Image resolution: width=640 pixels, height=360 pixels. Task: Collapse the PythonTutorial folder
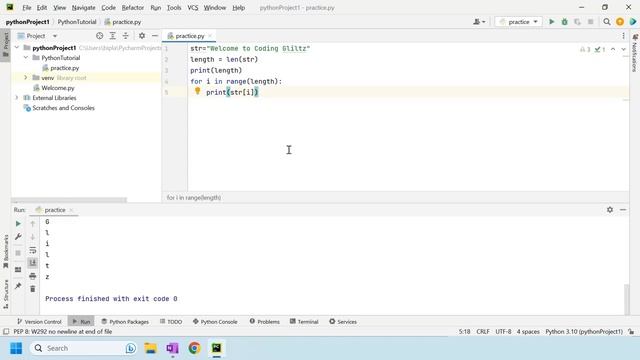point(26,58)
